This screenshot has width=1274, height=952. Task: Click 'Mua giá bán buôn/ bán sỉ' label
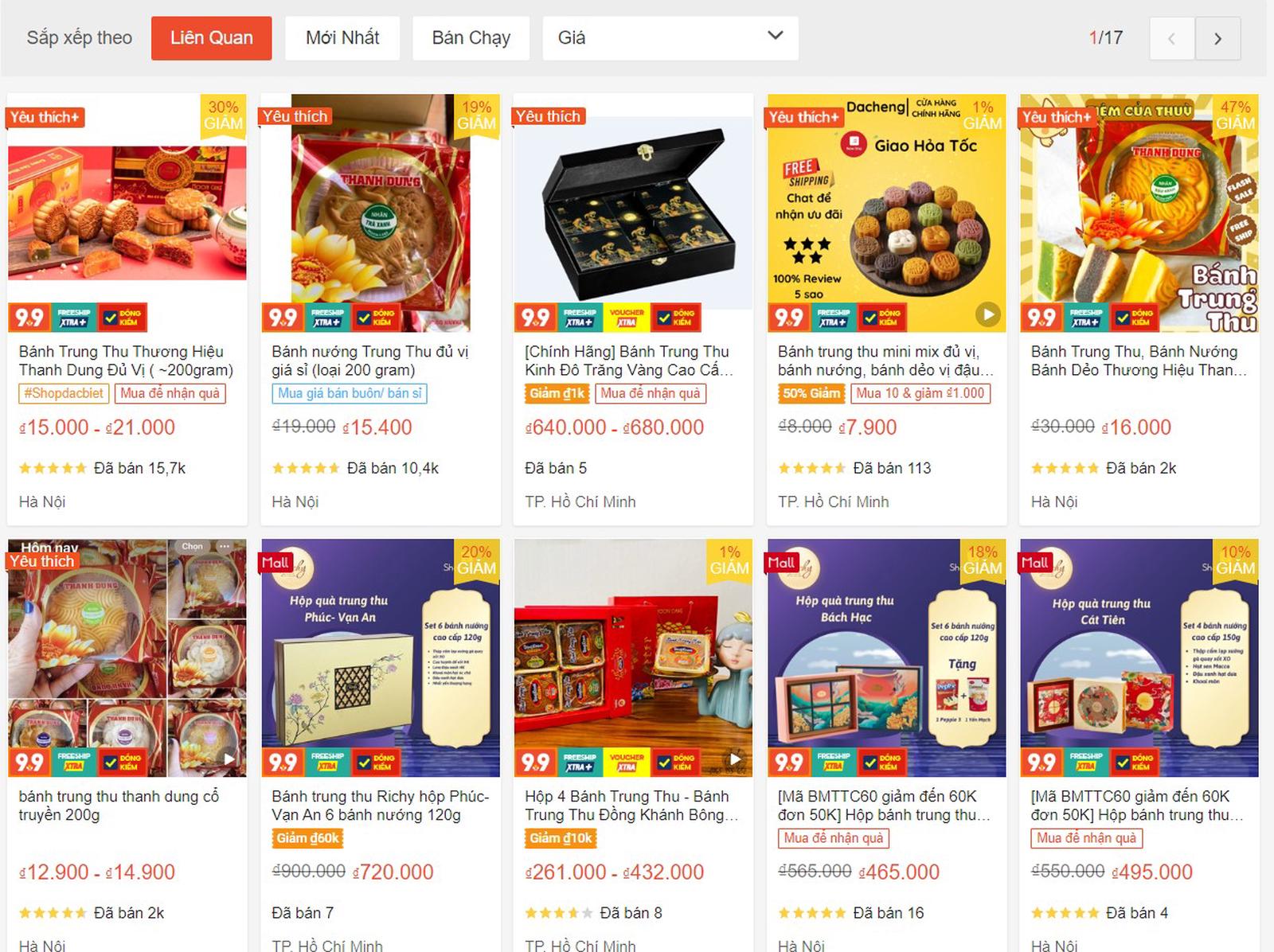click(x=350, y=393)
